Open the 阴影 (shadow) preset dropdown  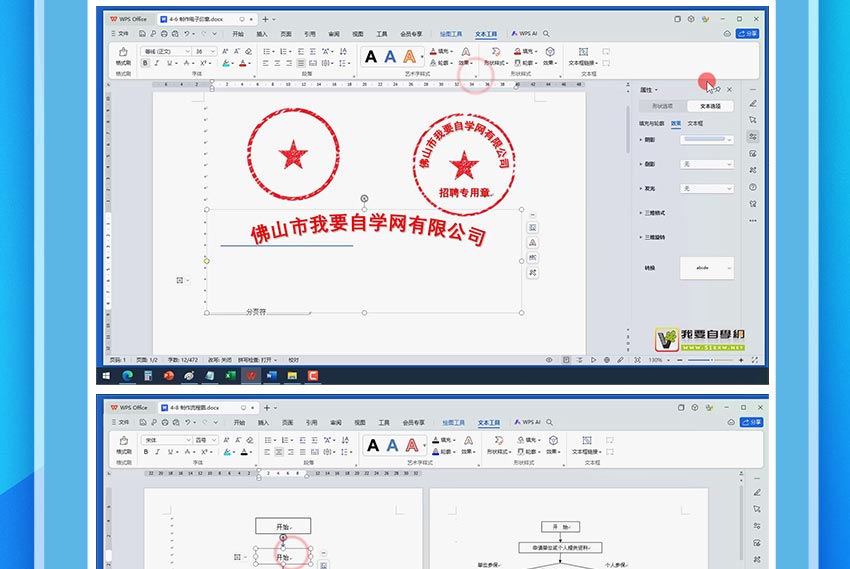point(707,140)
